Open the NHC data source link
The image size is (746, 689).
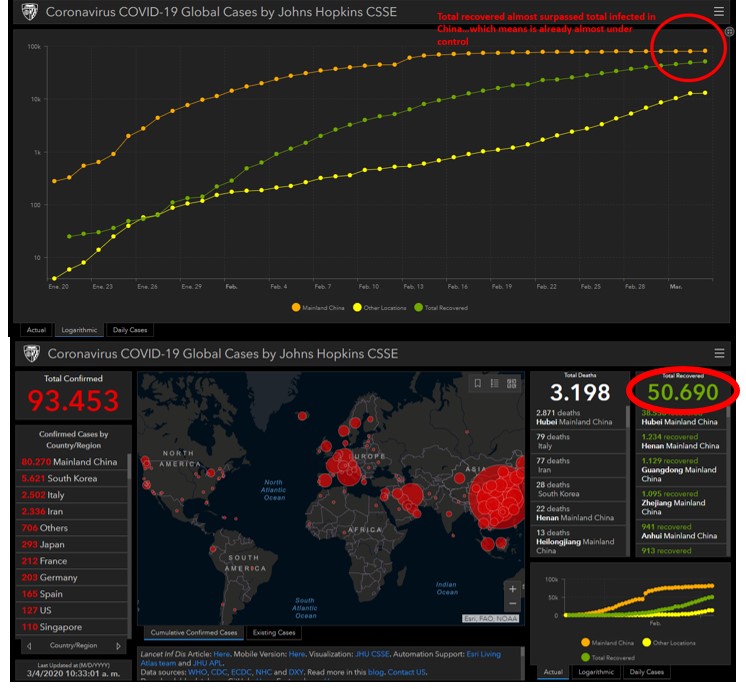[264, 672]
